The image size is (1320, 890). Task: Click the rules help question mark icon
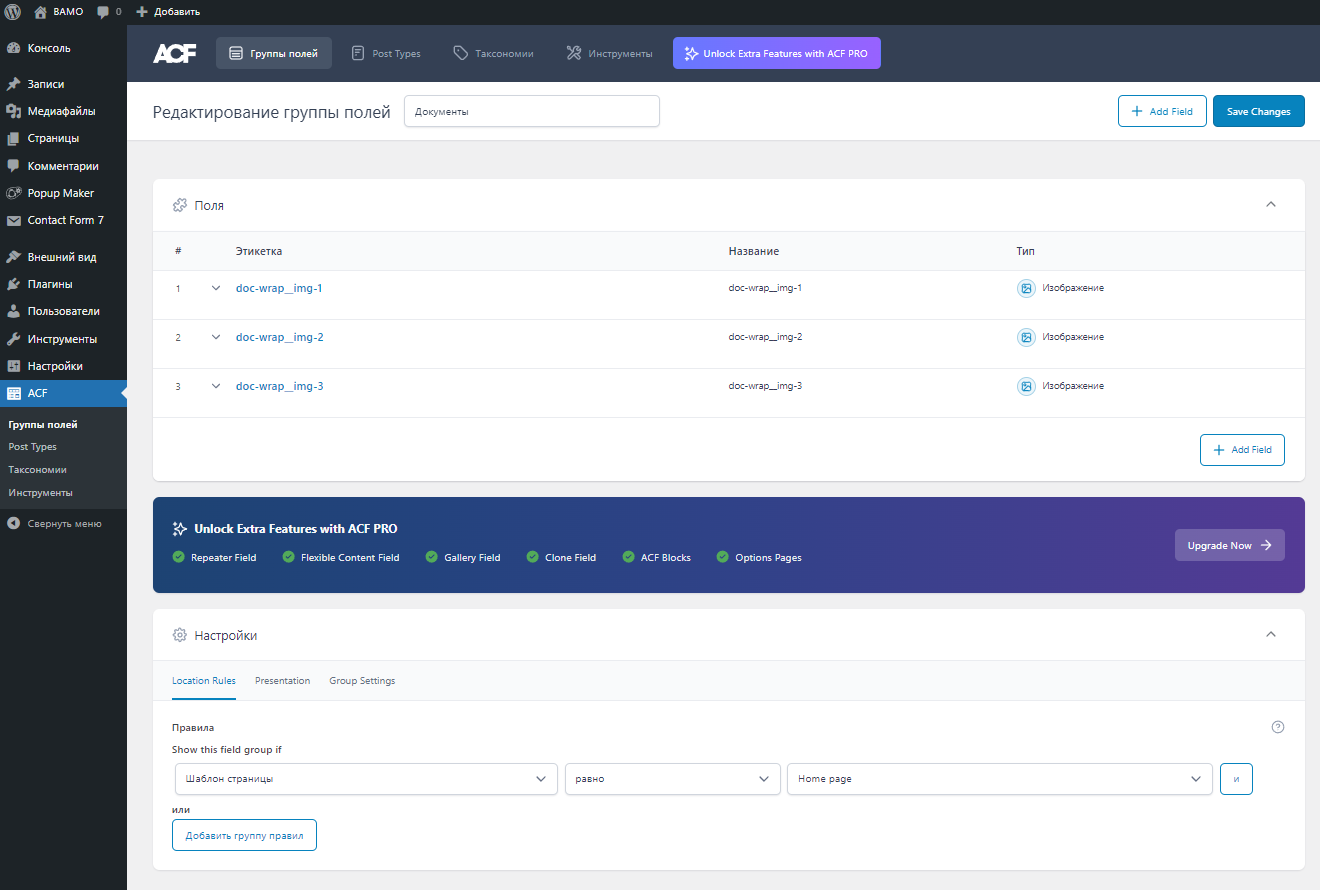(1278, 727)
